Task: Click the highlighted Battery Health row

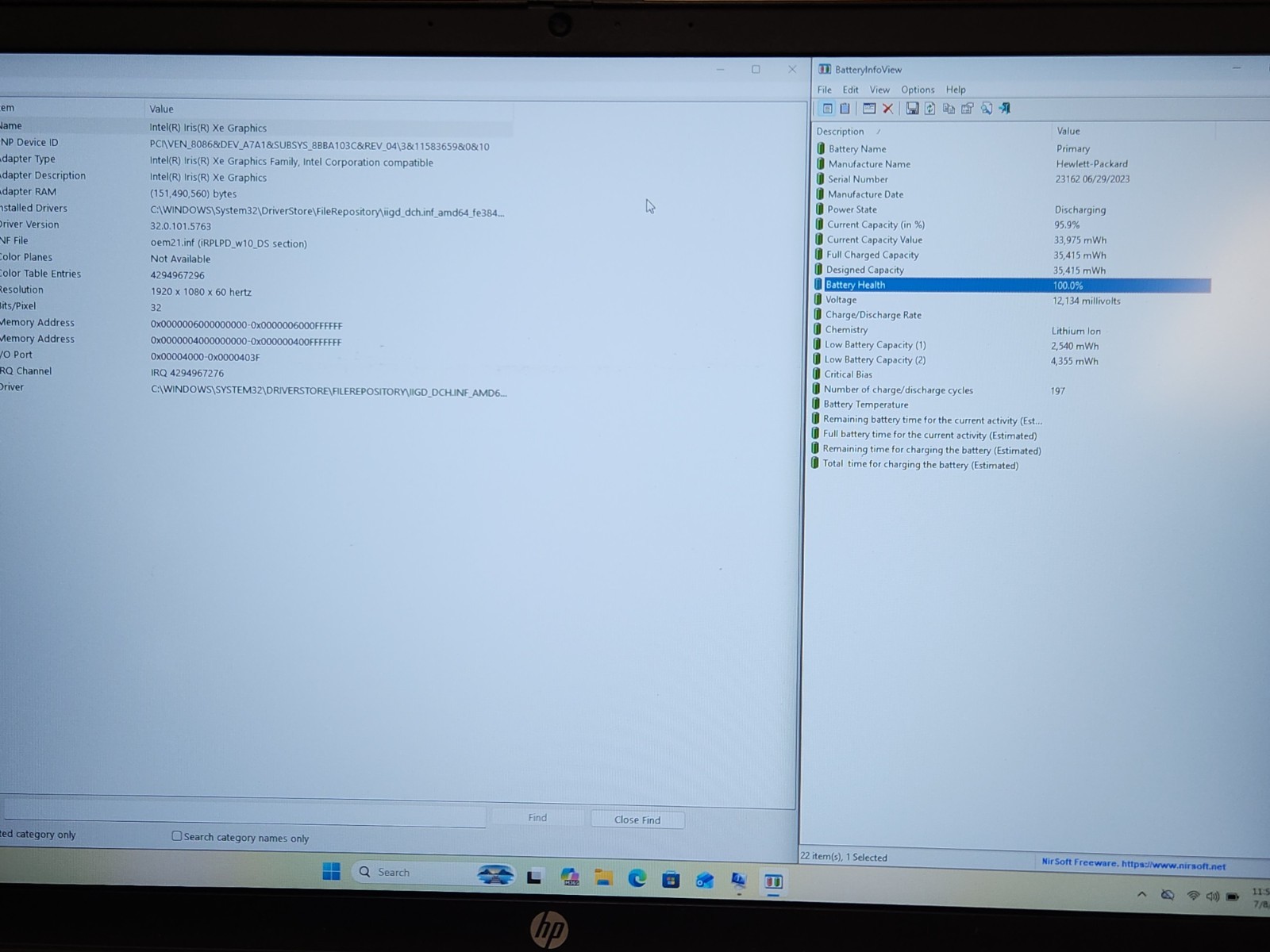Action: click(1013, 285)
